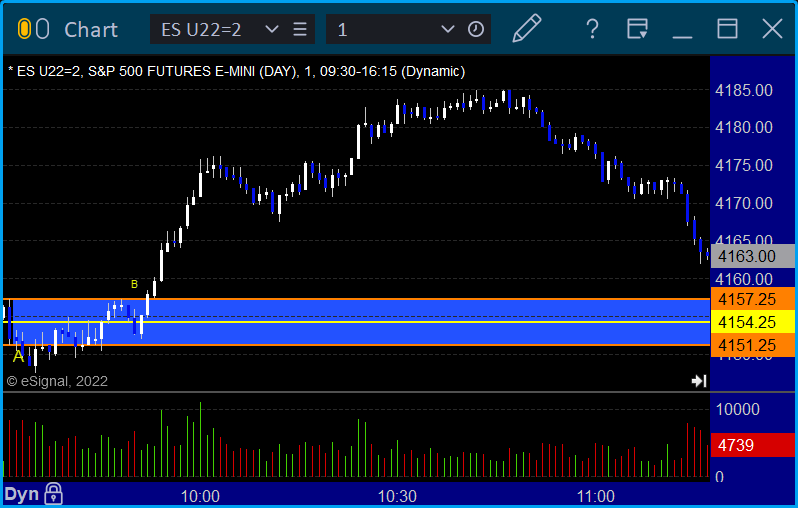Click the 10000 volume axis label
The height and width of the screenshot is (508, 798).
pos(737,409)
